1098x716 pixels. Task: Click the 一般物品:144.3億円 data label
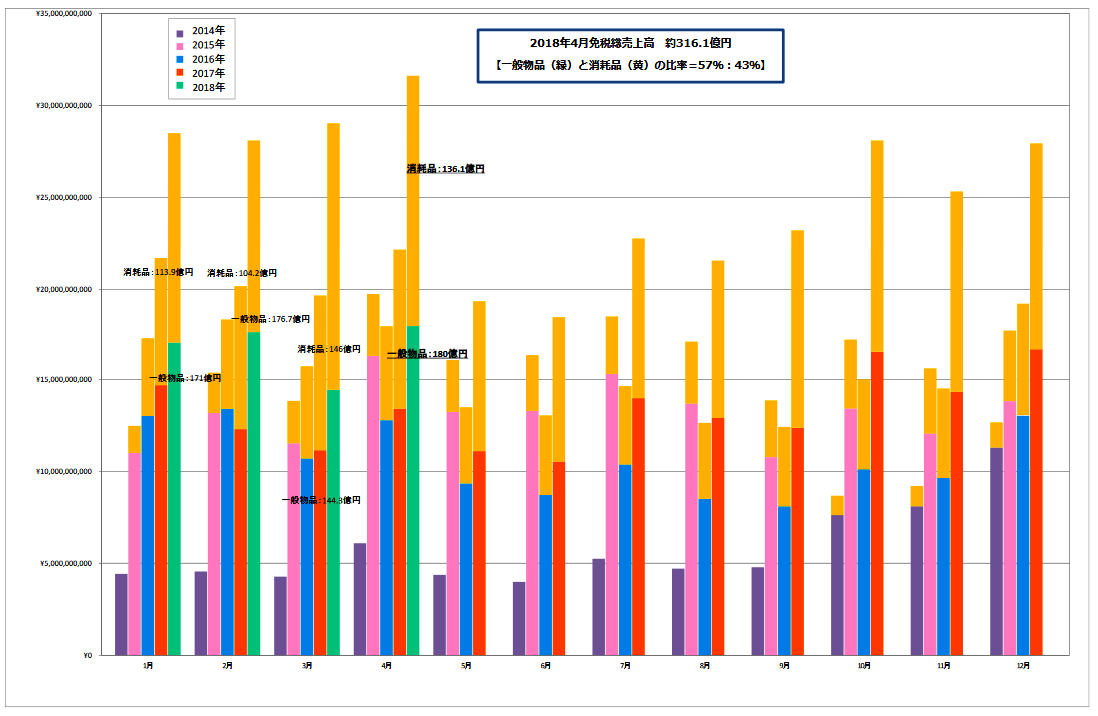pyautogui.click(x=320, y=500)
